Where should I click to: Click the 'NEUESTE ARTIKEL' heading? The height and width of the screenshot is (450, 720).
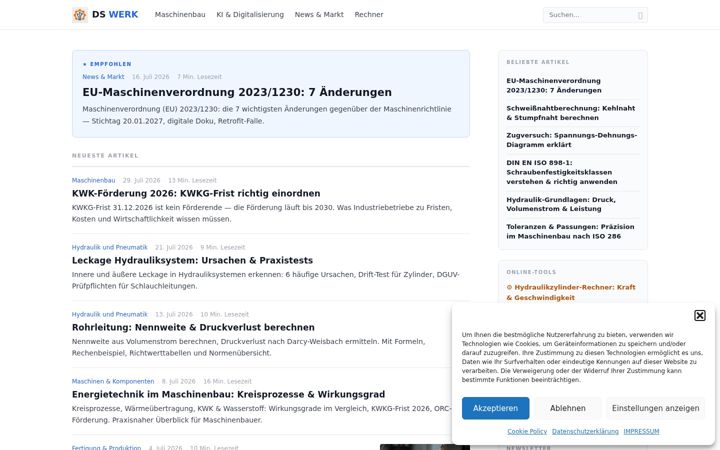[x=105, y=156]
